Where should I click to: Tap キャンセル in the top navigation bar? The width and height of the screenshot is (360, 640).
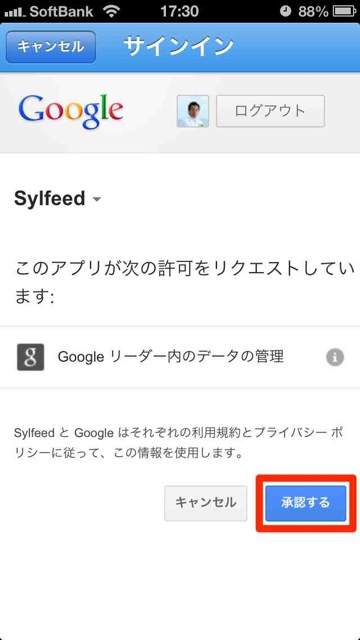[x=51, y=47]
